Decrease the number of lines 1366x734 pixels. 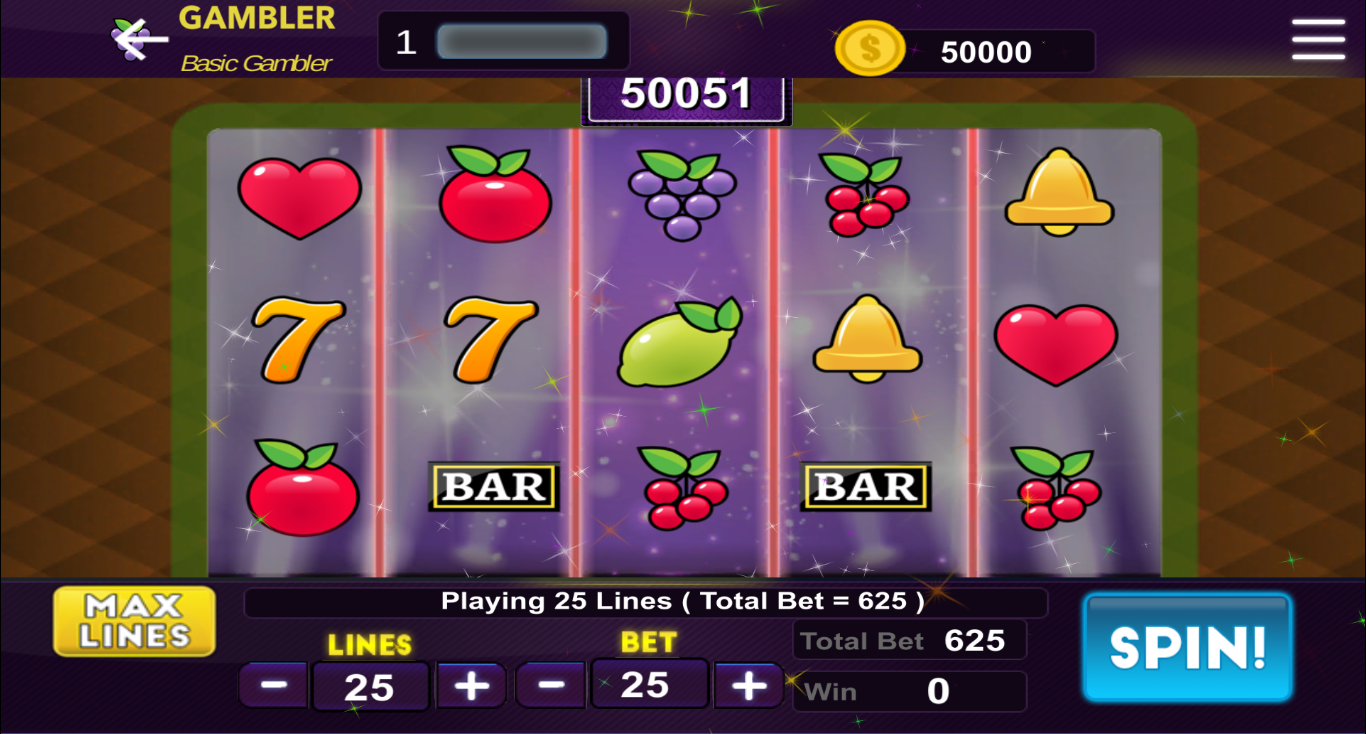[274, 686]
